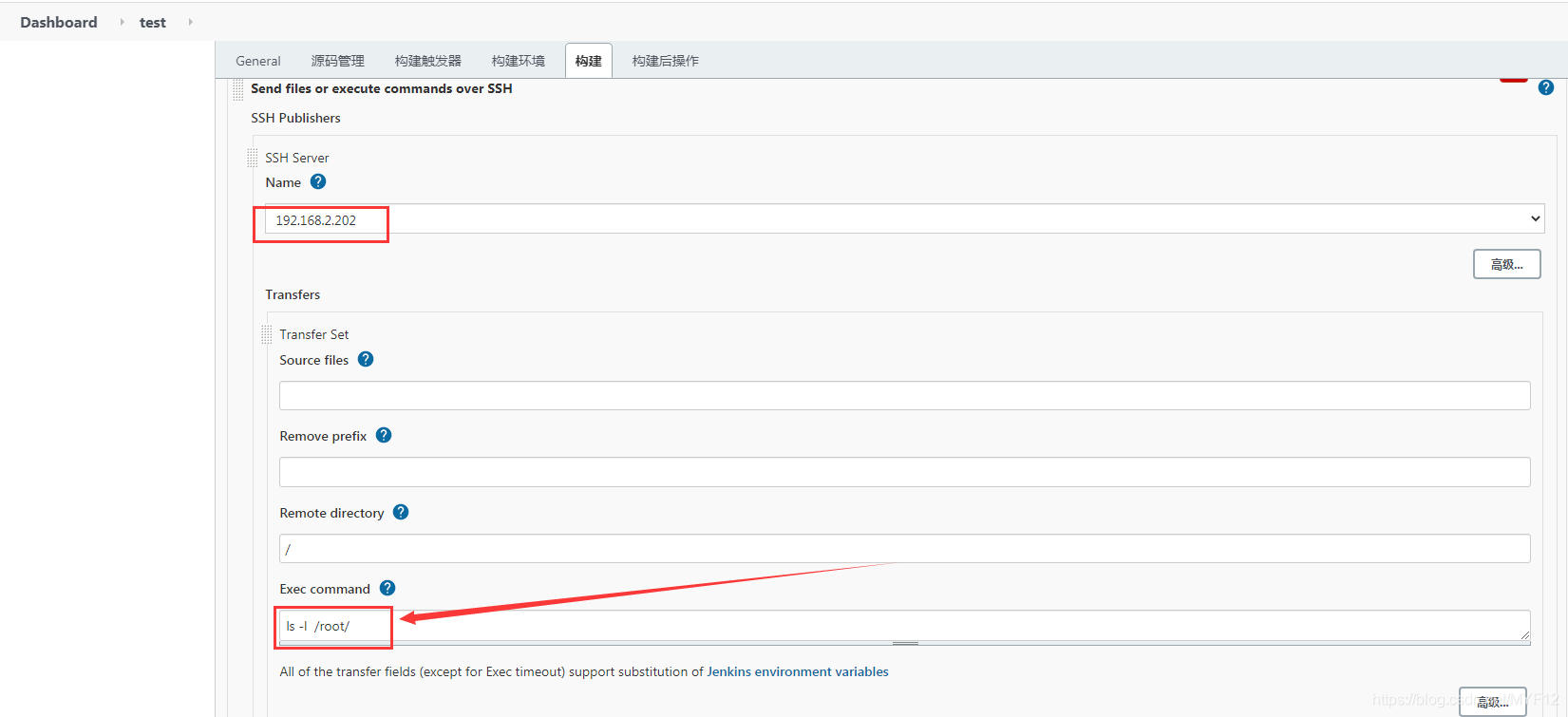The width and height of the screenshot is (1568, 717).
Task: Switch to the 构建触发器 tab
Action: tap(427, 61)
